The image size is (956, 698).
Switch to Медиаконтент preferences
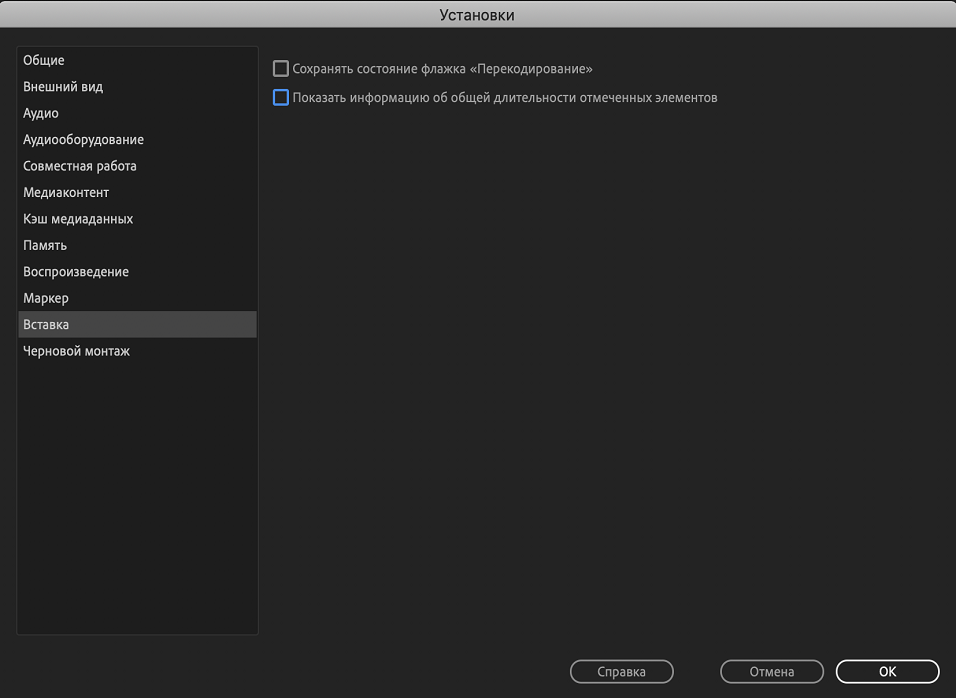(66, 192)
